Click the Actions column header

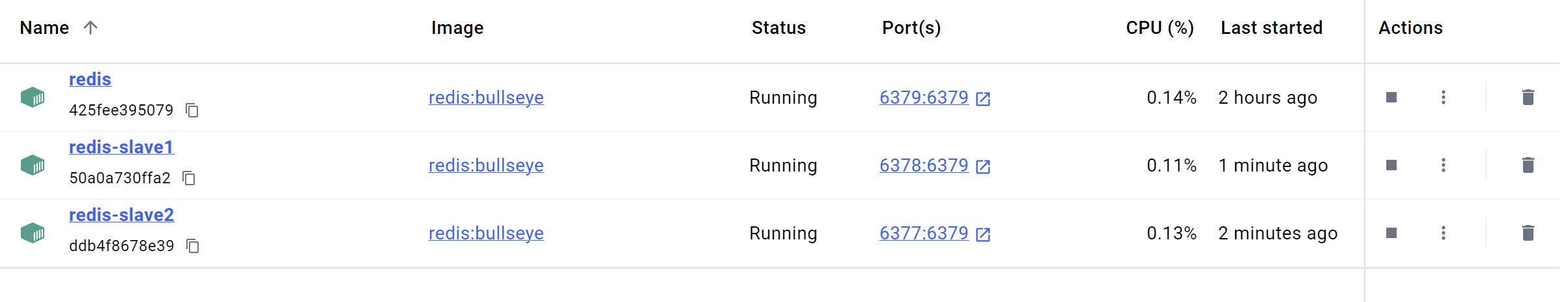(x=1410, y=27)
